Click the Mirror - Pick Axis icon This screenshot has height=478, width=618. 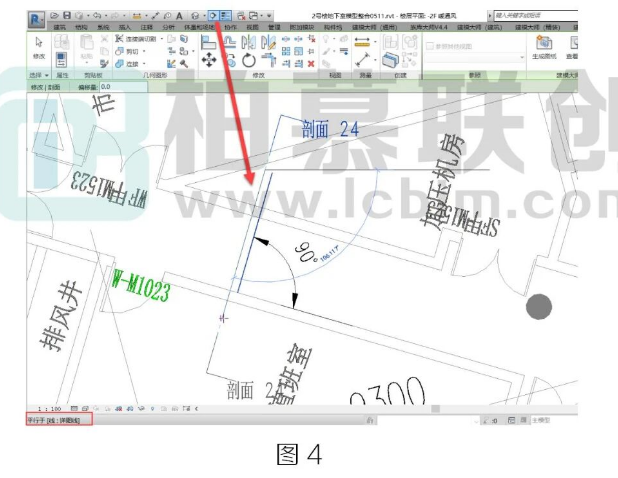(x=249, y=42)
